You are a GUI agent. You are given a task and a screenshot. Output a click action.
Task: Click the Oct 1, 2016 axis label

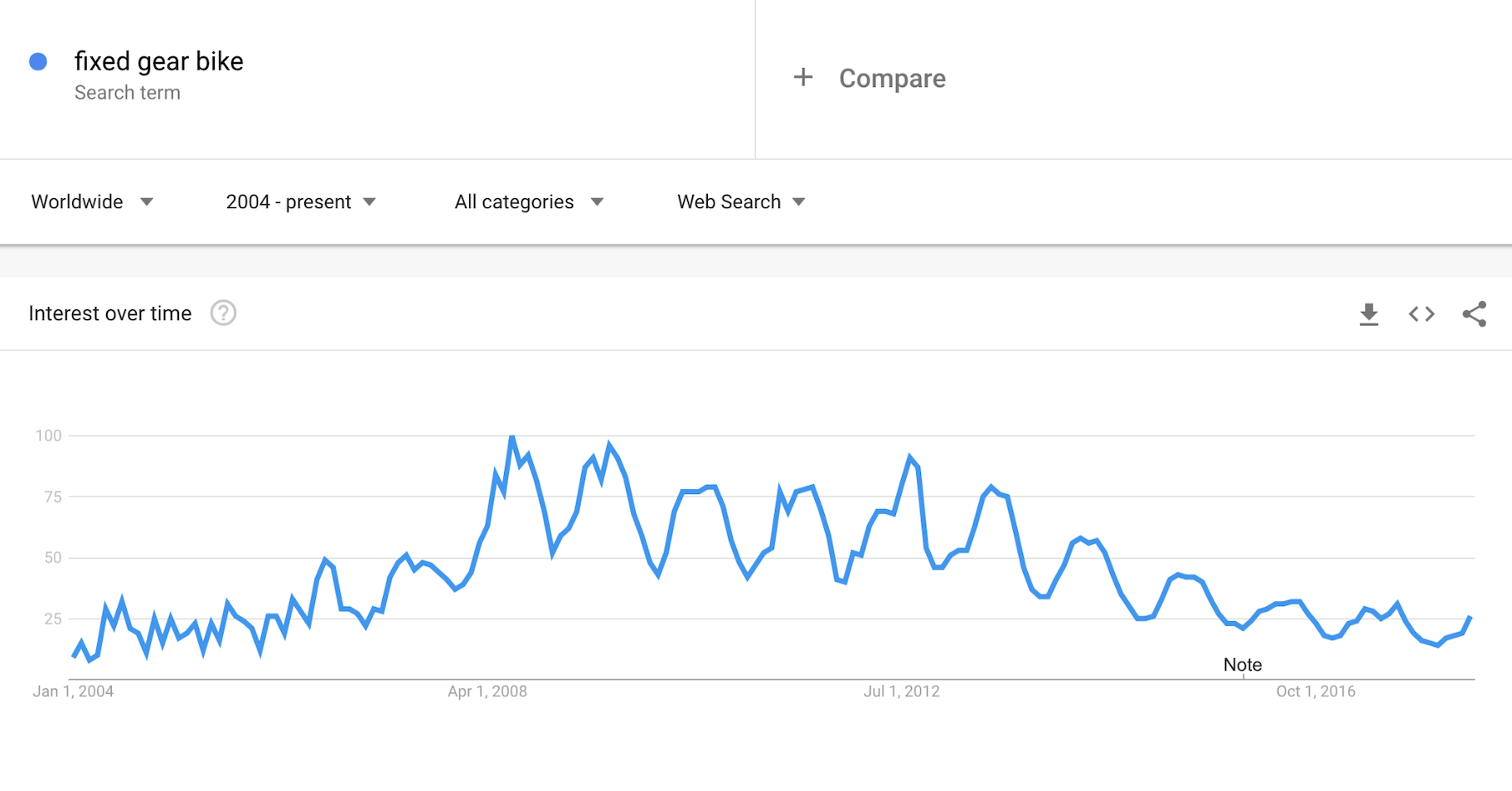click(1316, 692)
